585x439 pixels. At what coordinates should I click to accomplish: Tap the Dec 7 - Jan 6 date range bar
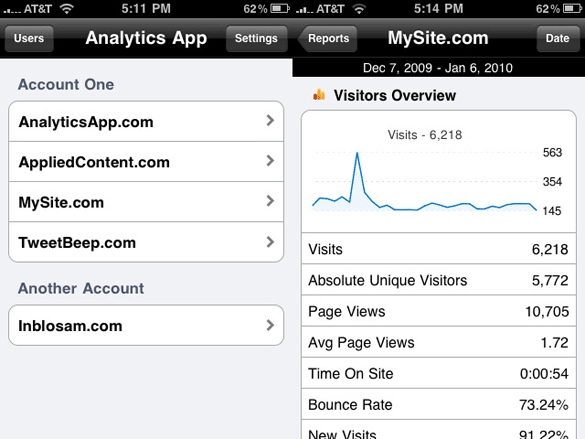438,68
